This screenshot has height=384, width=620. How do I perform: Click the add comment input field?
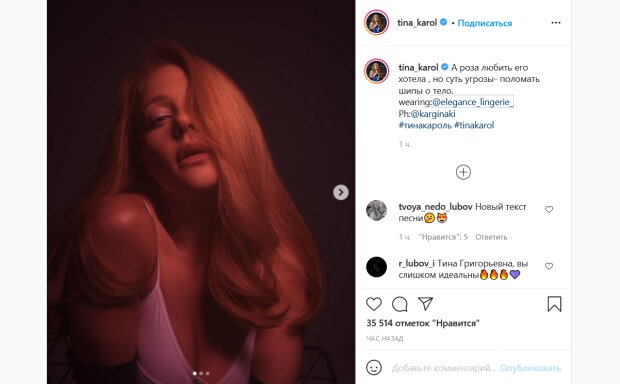coord(444,368)
